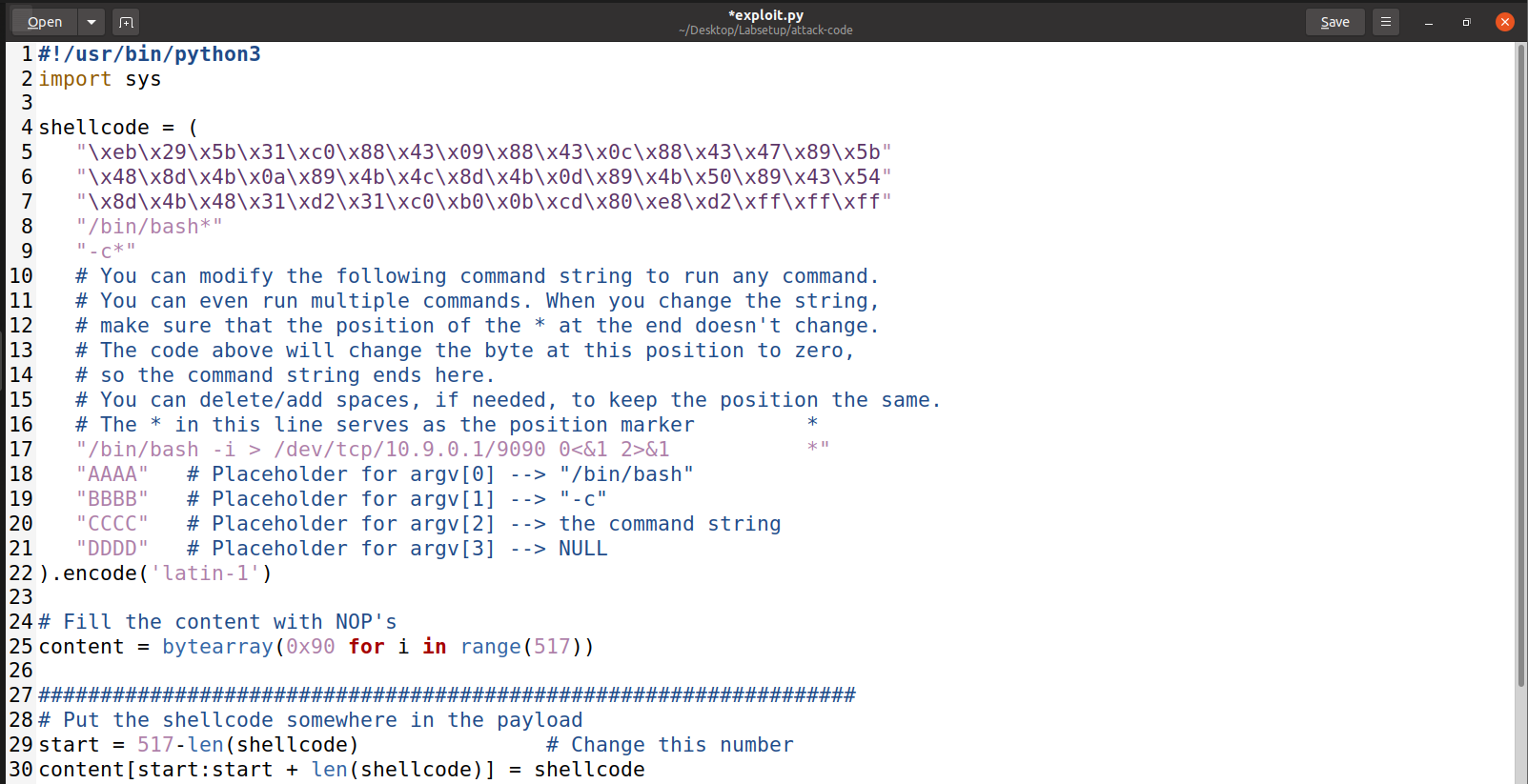The image size is (1528, 784).
Task: Click the *exploit.py window title
Action: (765, 14)
